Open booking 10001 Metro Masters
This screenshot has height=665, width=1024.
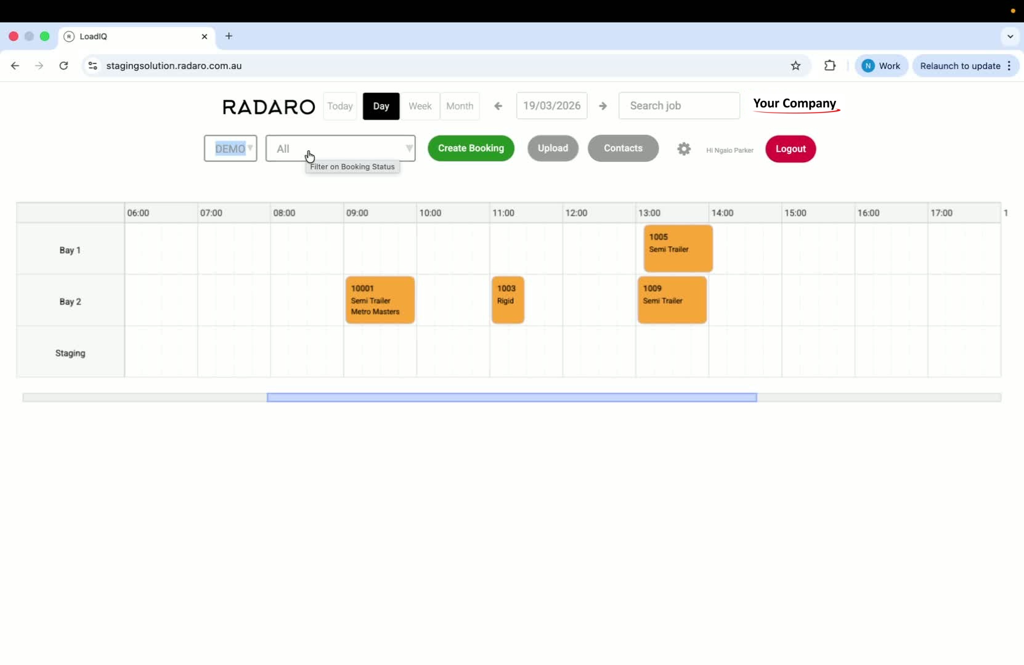(380, 300)
